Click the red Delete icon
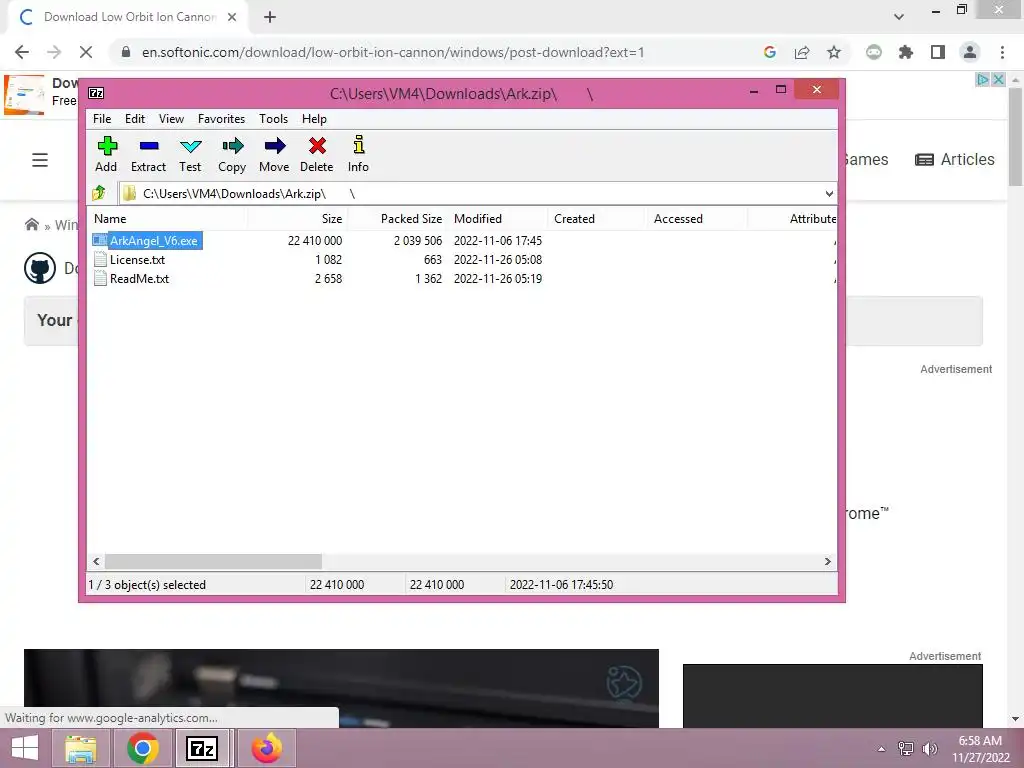 (x=317, y=146)
